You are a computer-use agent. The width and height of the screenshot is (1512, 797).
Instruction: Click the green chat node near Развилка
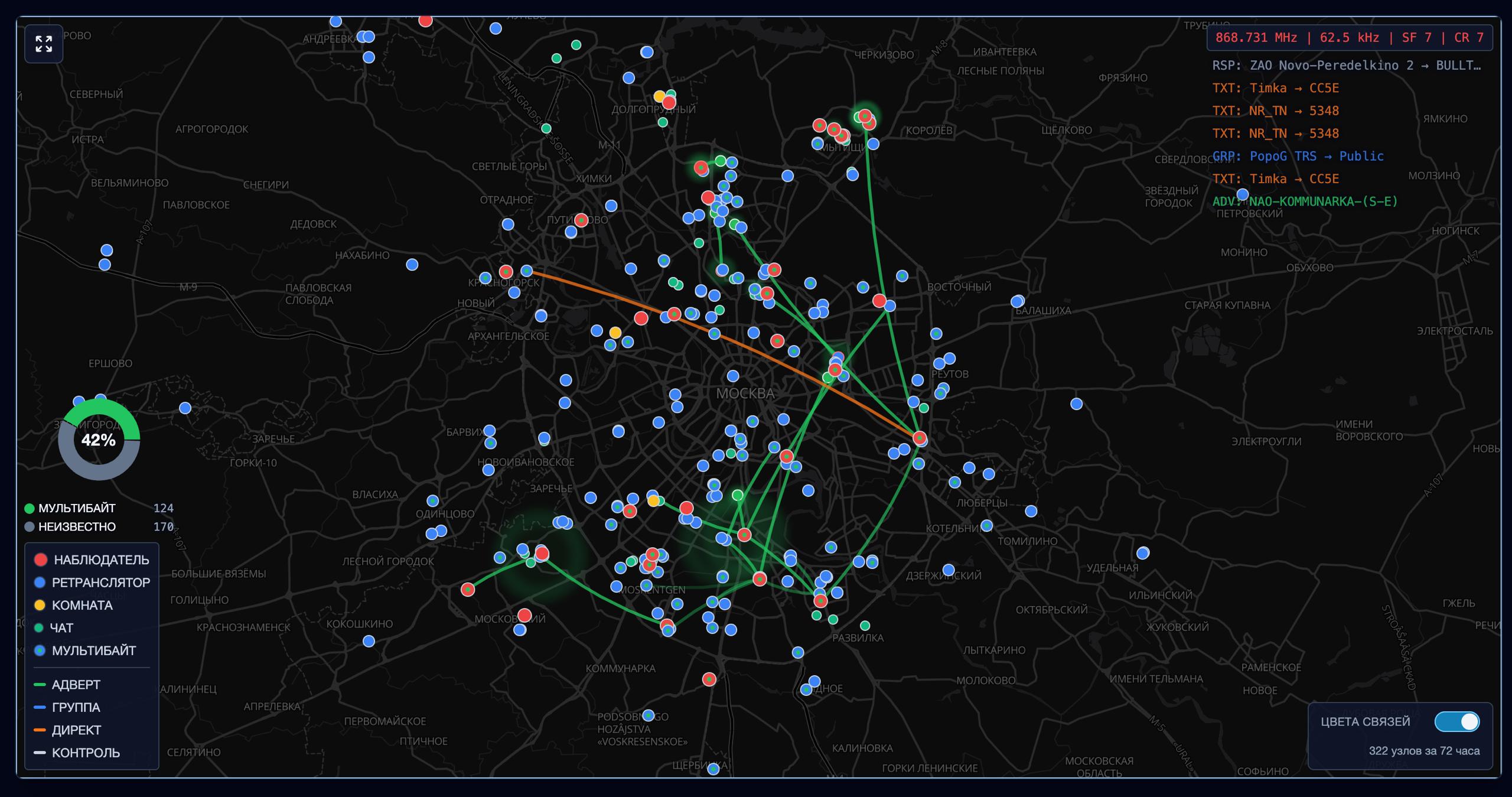coord(865,626)
